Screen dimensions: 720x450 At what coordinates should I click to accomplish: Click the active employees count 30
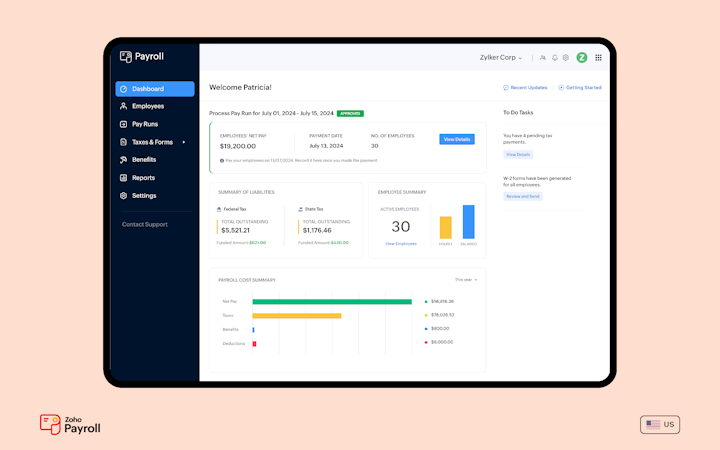pos(401,226)
